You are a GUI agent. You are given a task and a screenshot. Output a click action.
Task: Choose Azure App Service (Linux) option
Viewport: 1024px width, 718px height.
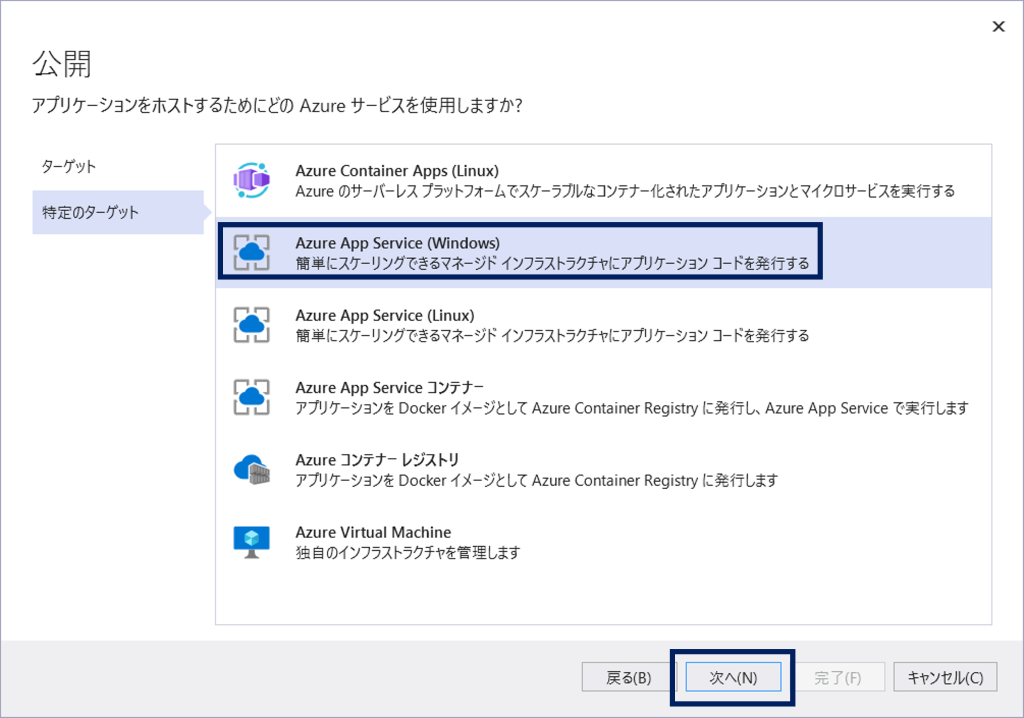[x=603, y=325]
